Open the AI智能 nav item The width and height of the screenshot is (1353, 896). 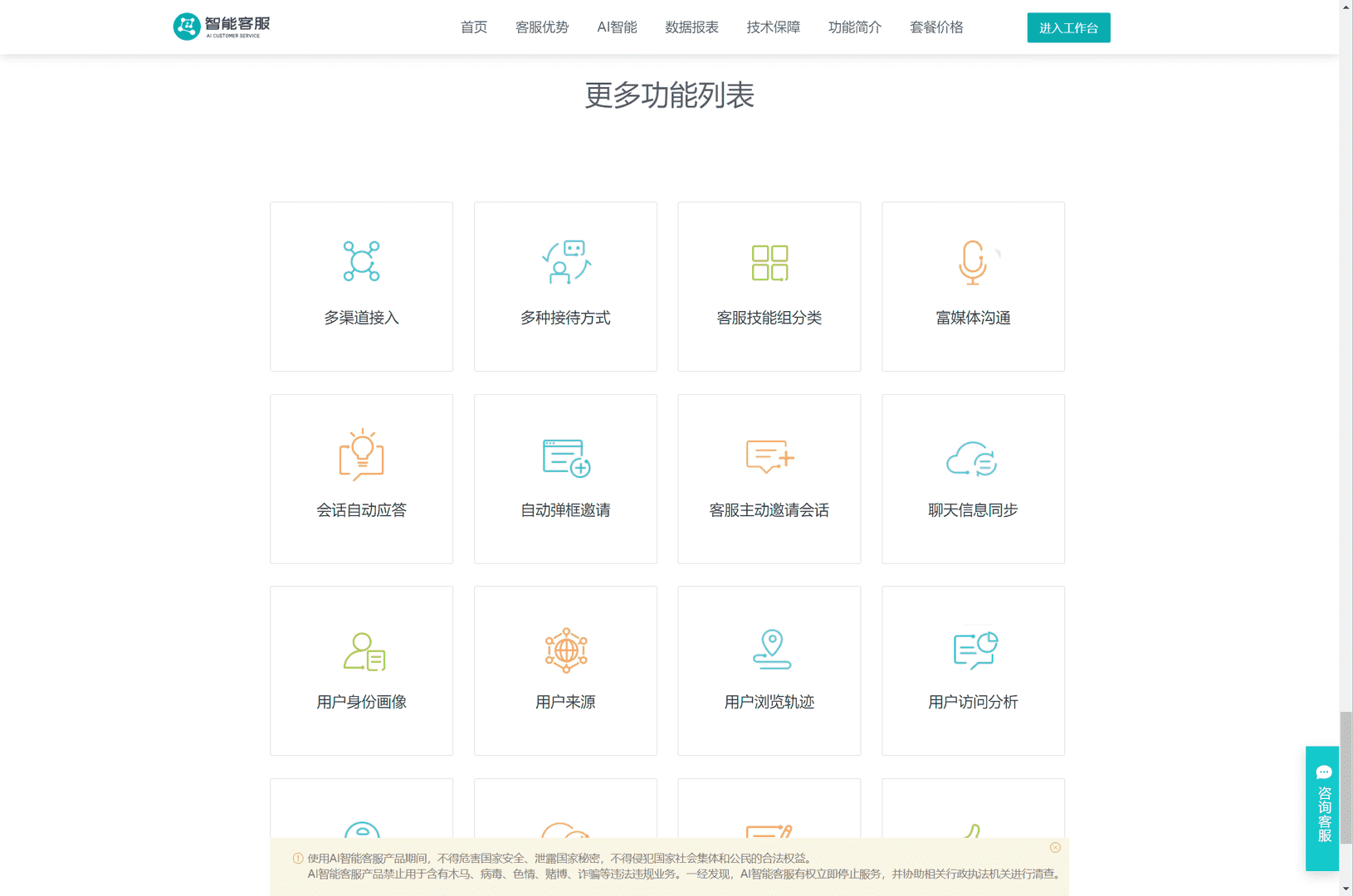click(617, 27)
